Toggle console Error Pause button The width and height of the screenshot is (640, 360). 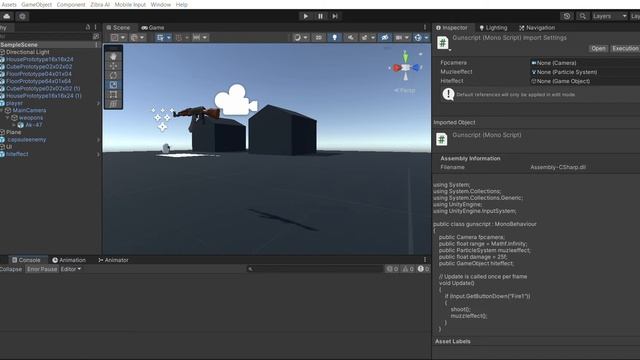(x=42, y=269)
